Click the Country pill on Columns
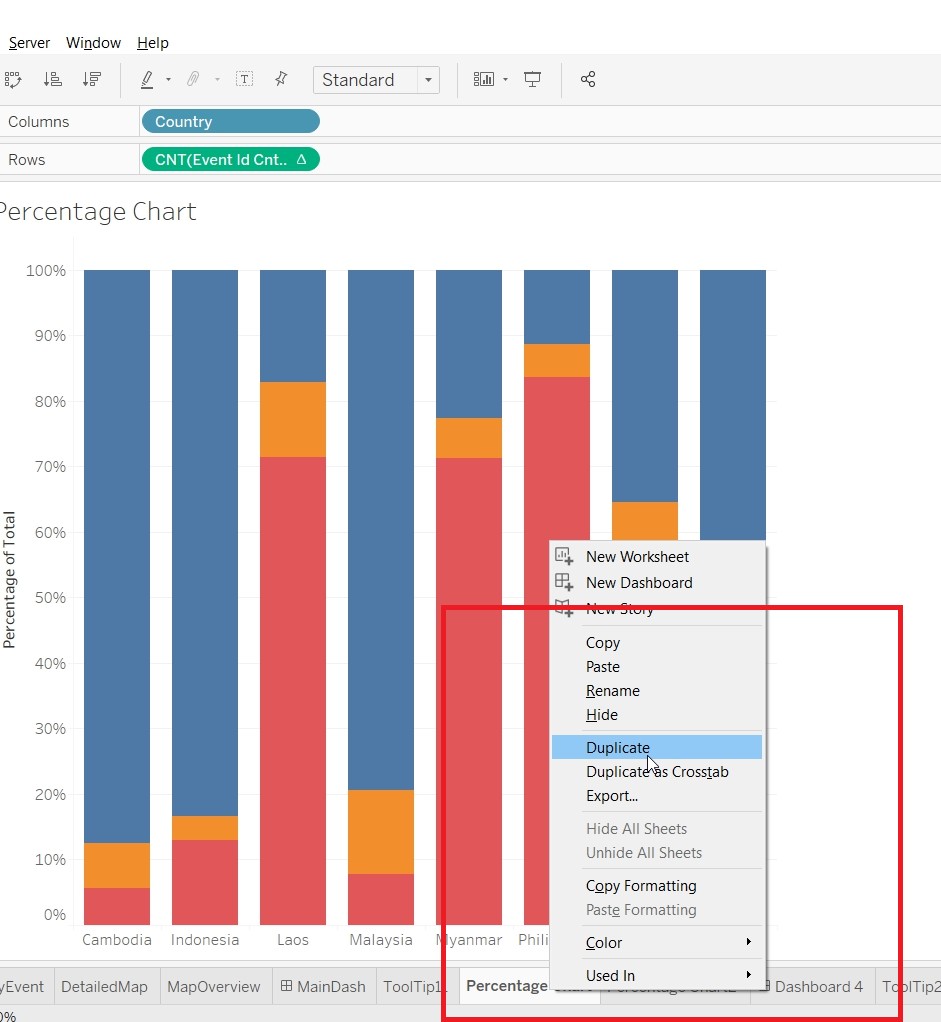Screen dimensions: 941x1022 (x=230, y=122)
